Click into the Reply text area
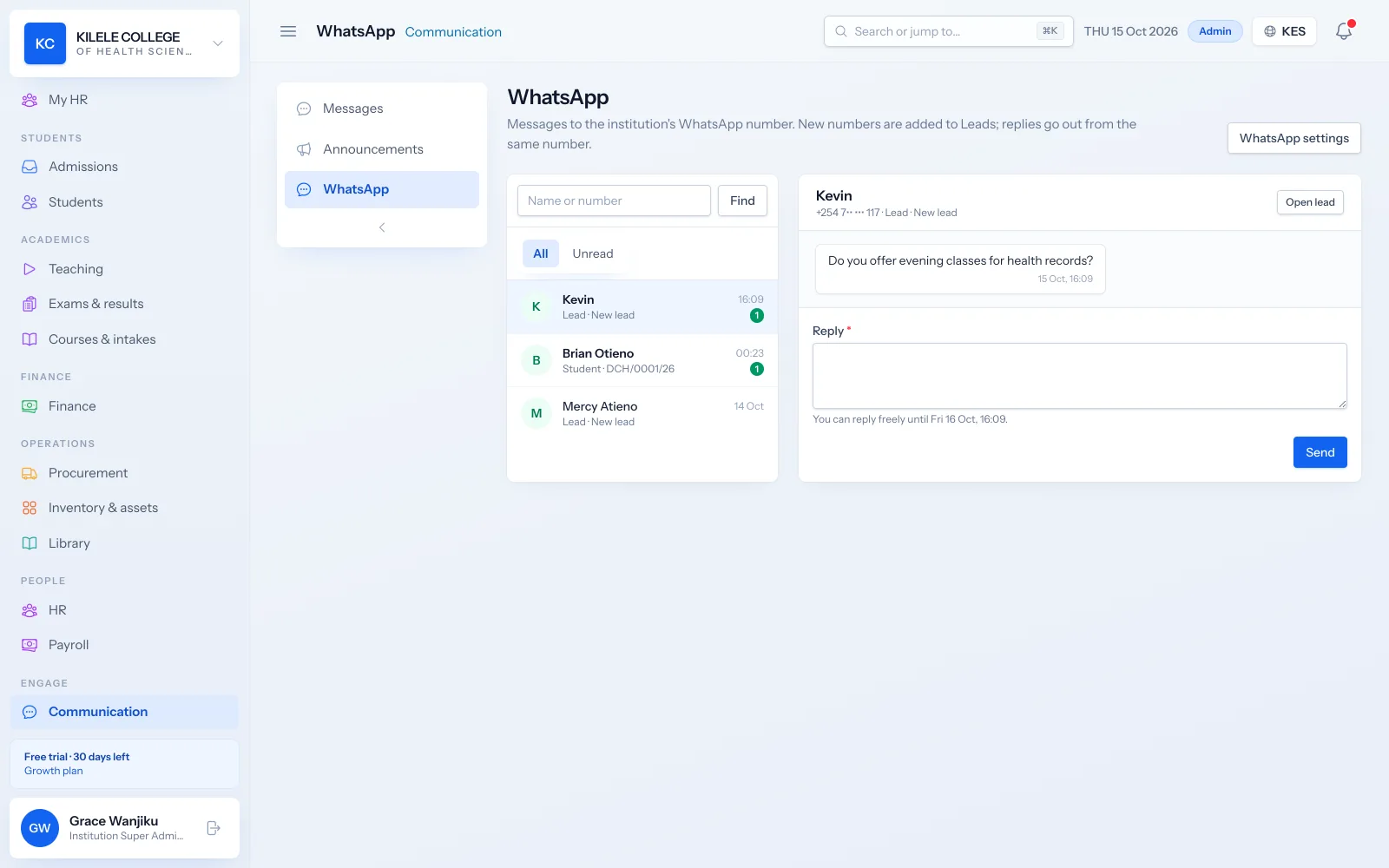Viewport: 1389px width, 868px height. tap(1079, 376)
